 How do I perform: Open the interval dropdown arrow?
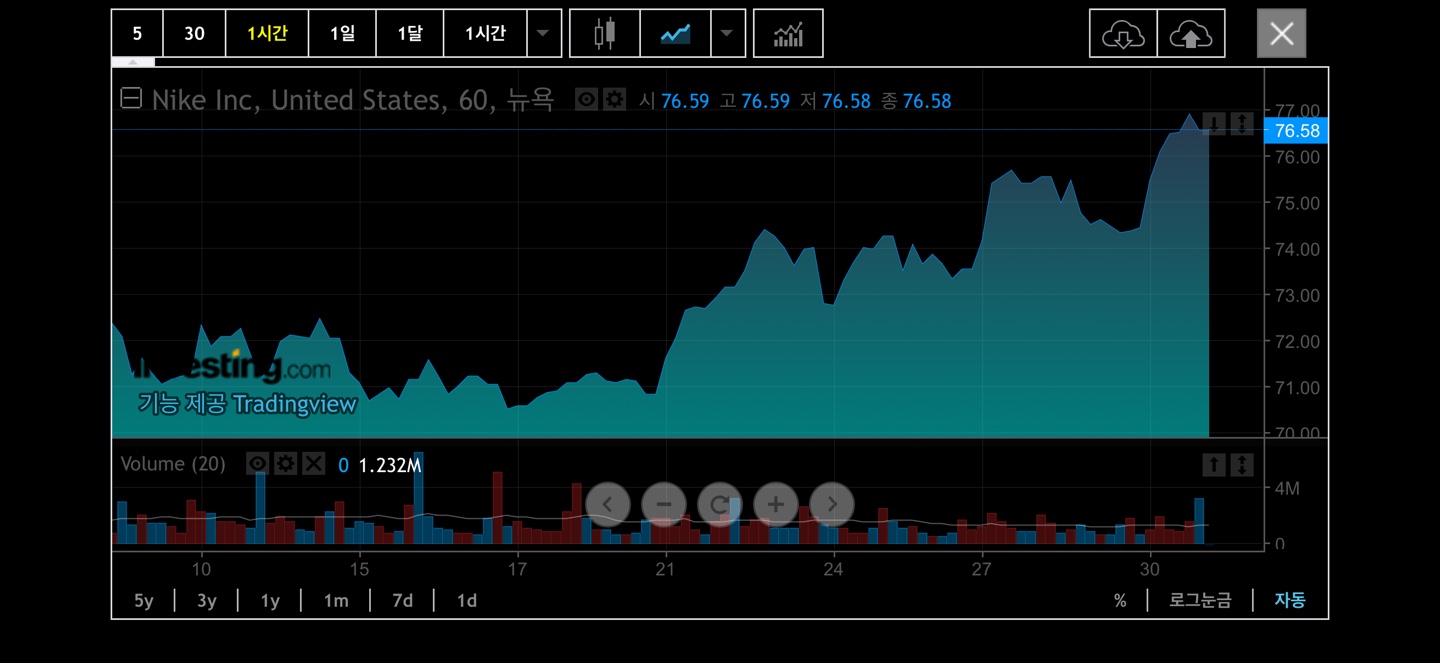(543, 33)
